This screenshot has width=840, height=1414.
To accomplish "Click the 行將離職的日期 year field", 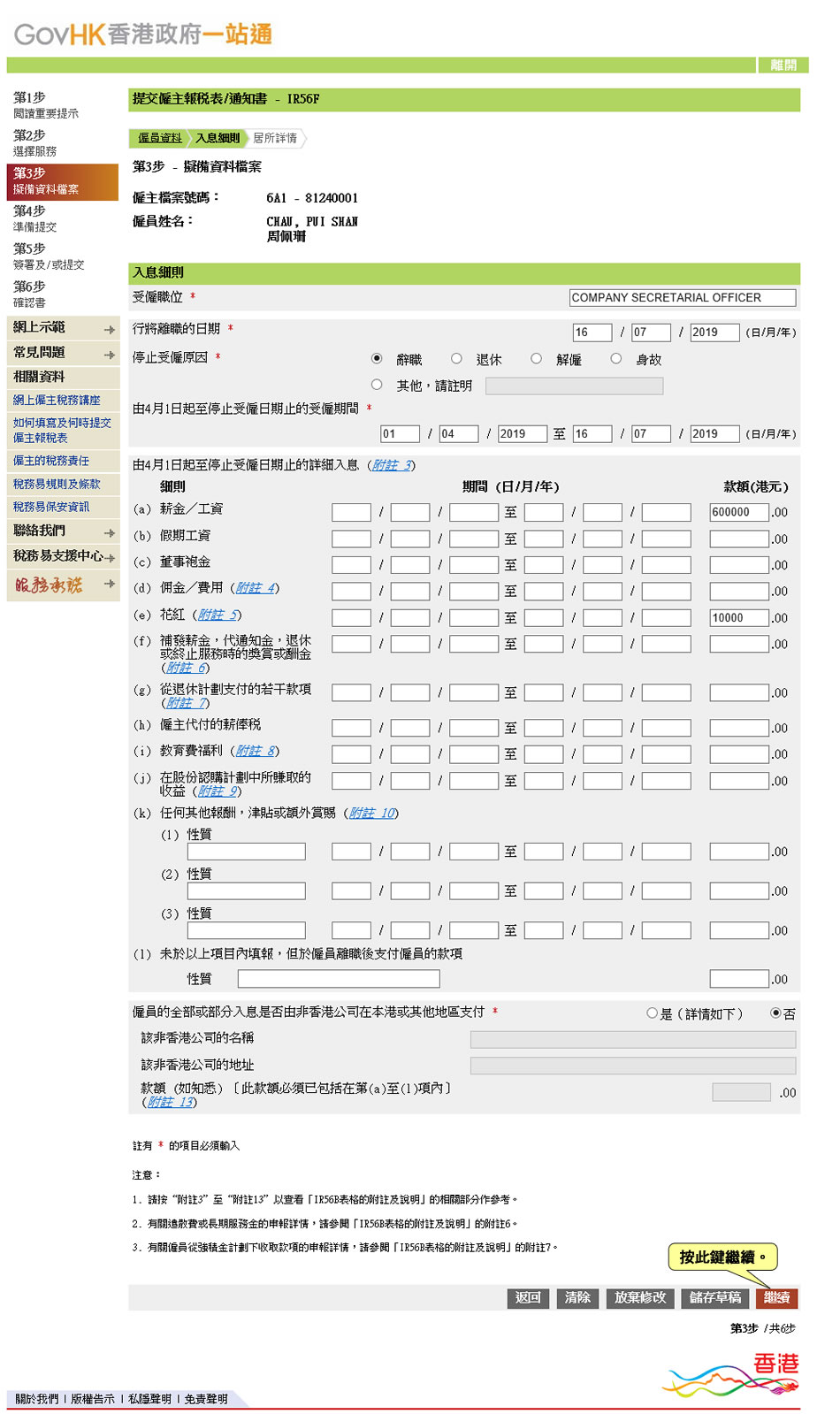I will (714, 332).
